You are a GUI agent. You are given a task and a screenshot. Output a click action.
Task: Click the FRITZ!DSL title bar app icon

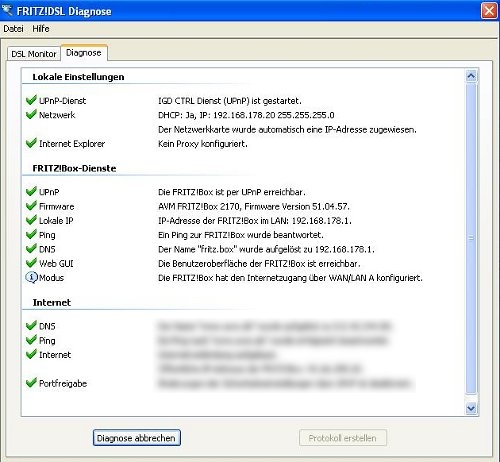point(7,10)
